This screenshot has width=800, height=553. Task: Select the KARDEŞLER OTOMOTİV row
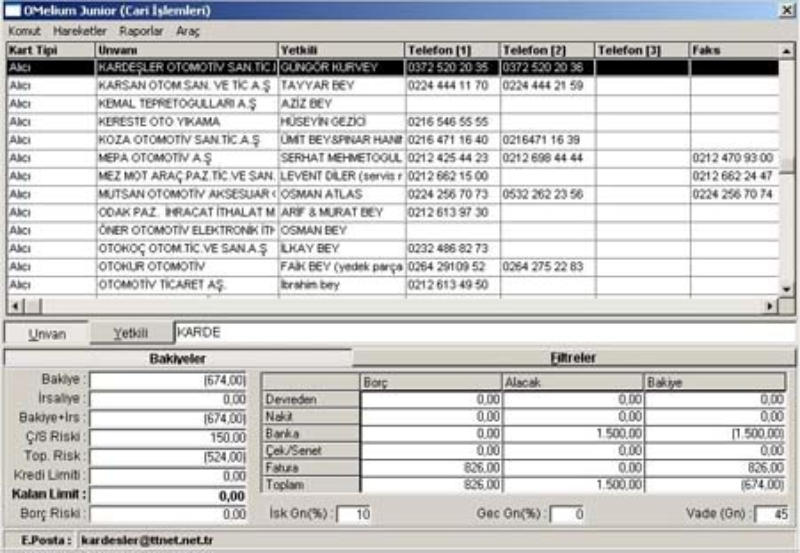point(393,67)
